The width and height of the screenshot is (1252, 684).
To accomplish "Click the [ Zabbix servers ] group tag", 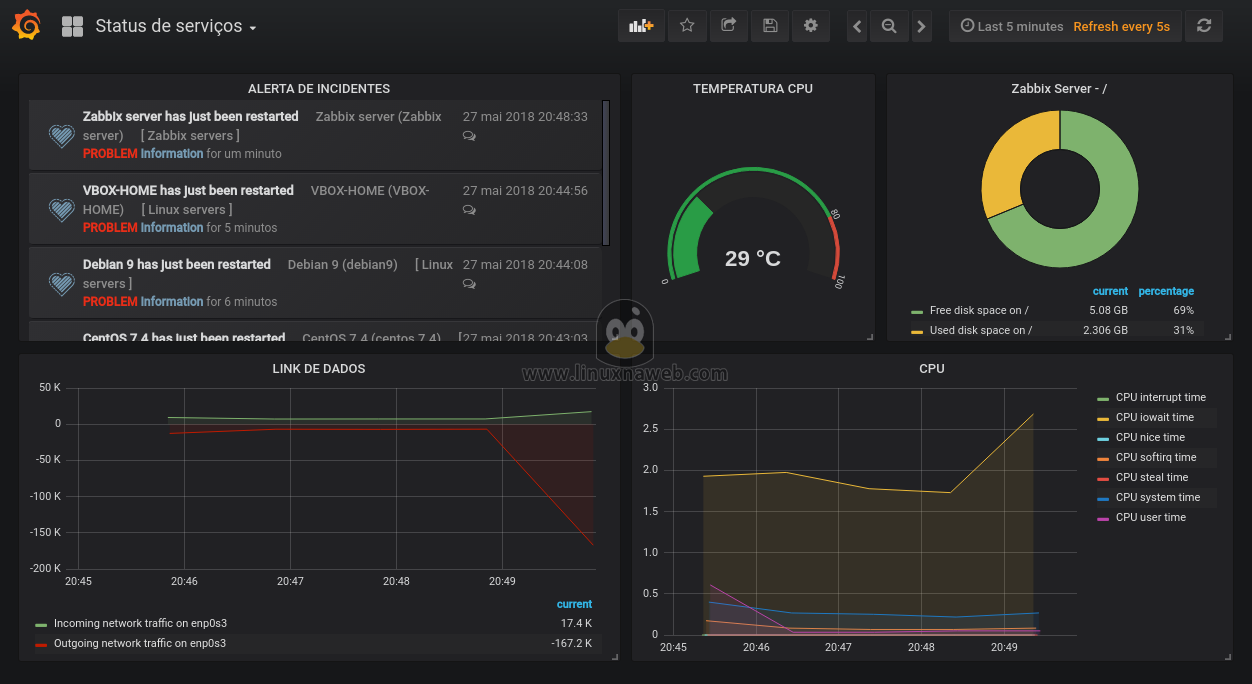I will click(190, 136).
